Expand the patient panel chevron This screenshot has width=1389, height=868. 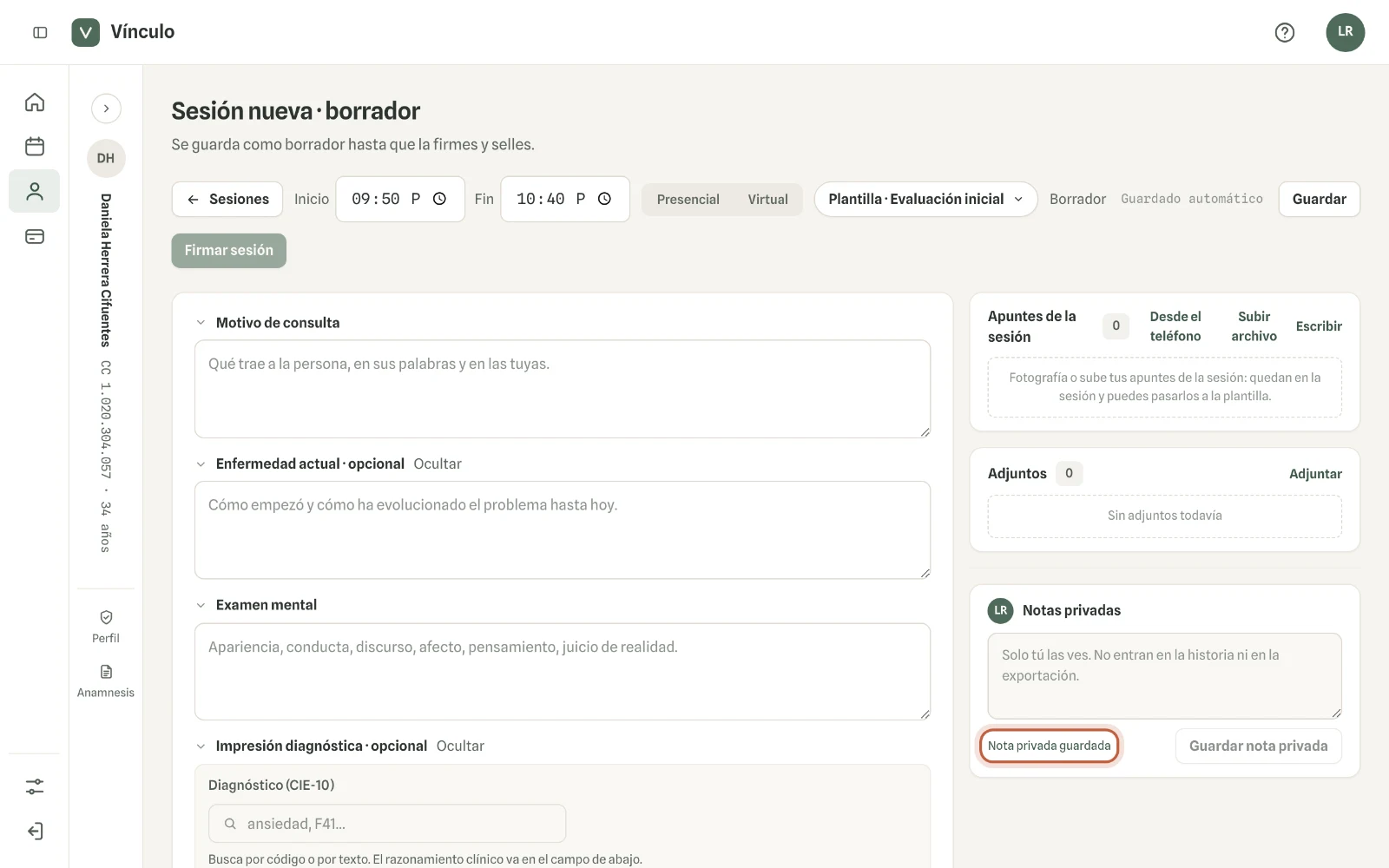click(106, 108)
